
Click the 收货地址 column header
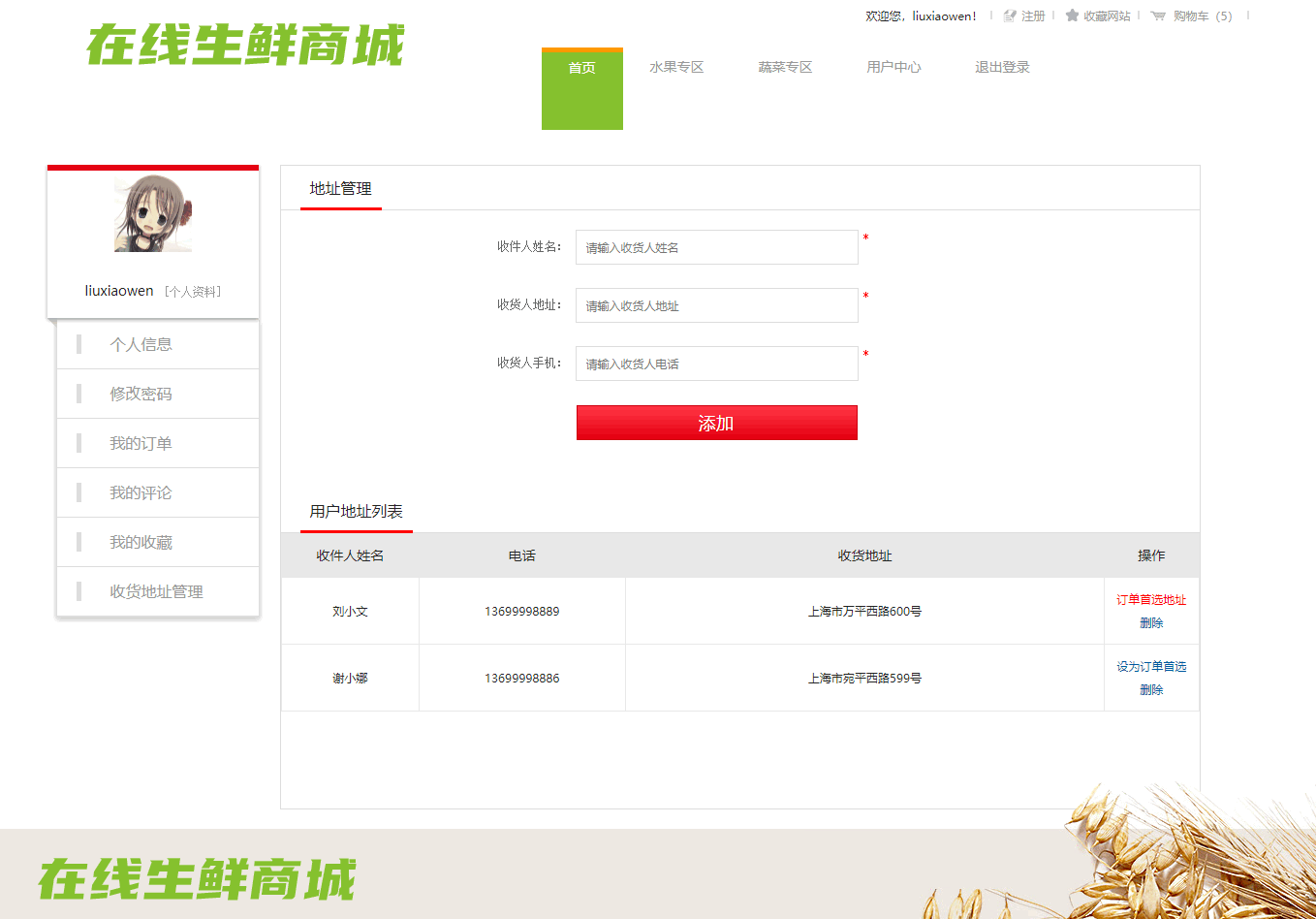[x=864, y=555]
